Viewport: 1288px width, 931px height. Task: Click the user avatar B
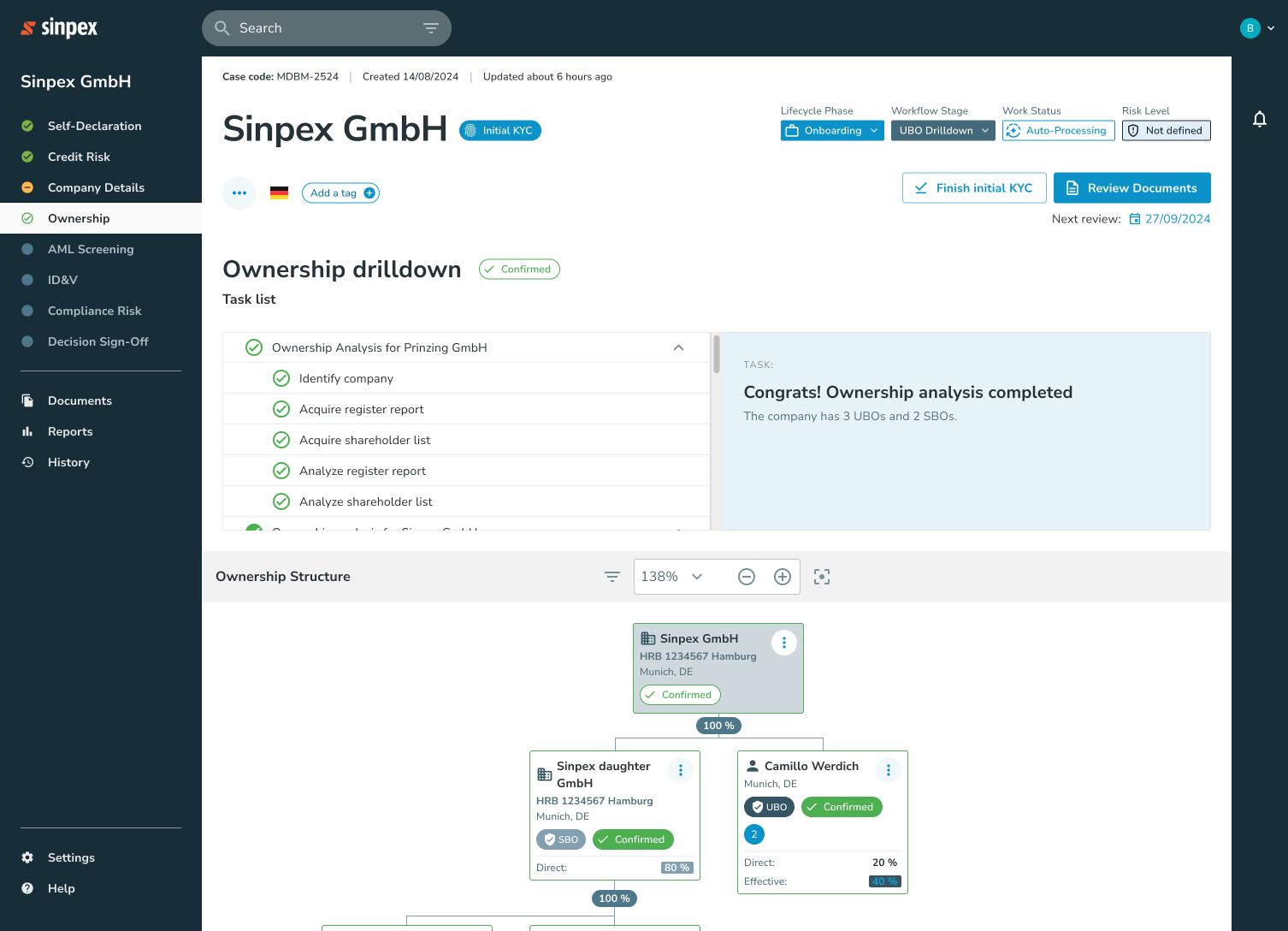tap(1250, 28)
